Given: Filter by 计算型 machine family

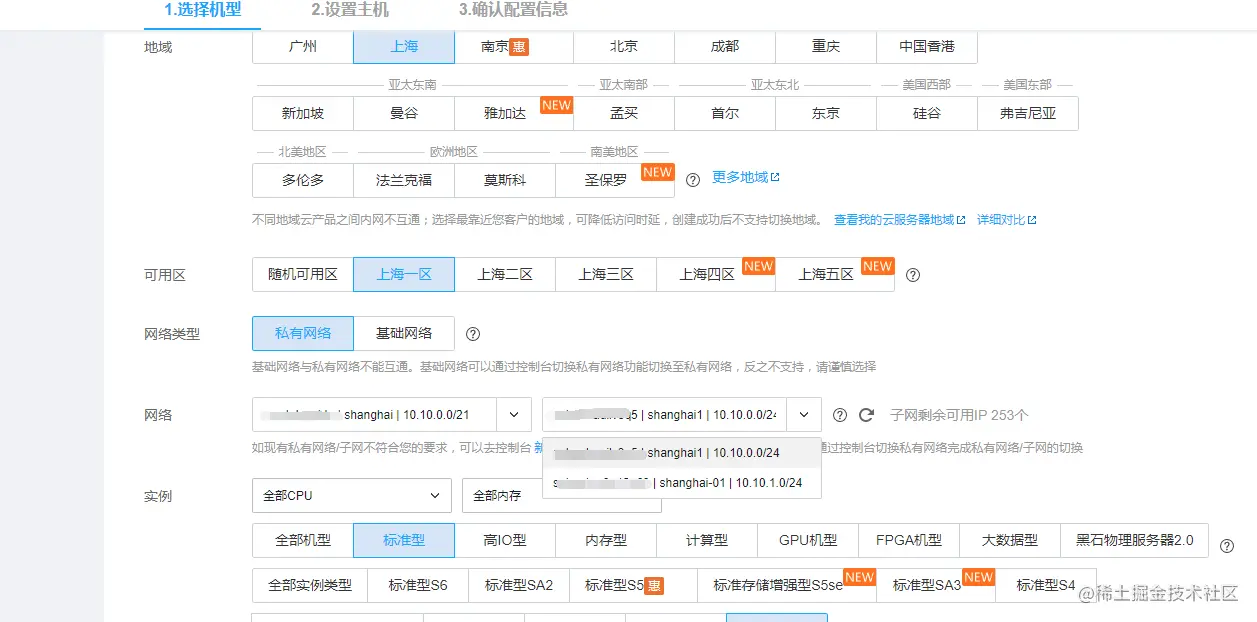Looking at the screenshot, I should pos(707,540).
